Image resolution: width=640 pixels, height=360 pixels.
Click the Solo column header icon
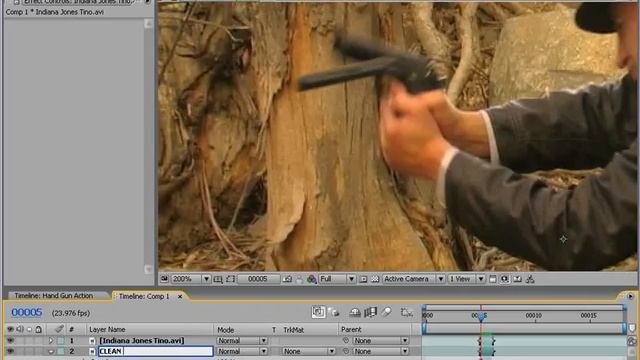coord(29,329)
